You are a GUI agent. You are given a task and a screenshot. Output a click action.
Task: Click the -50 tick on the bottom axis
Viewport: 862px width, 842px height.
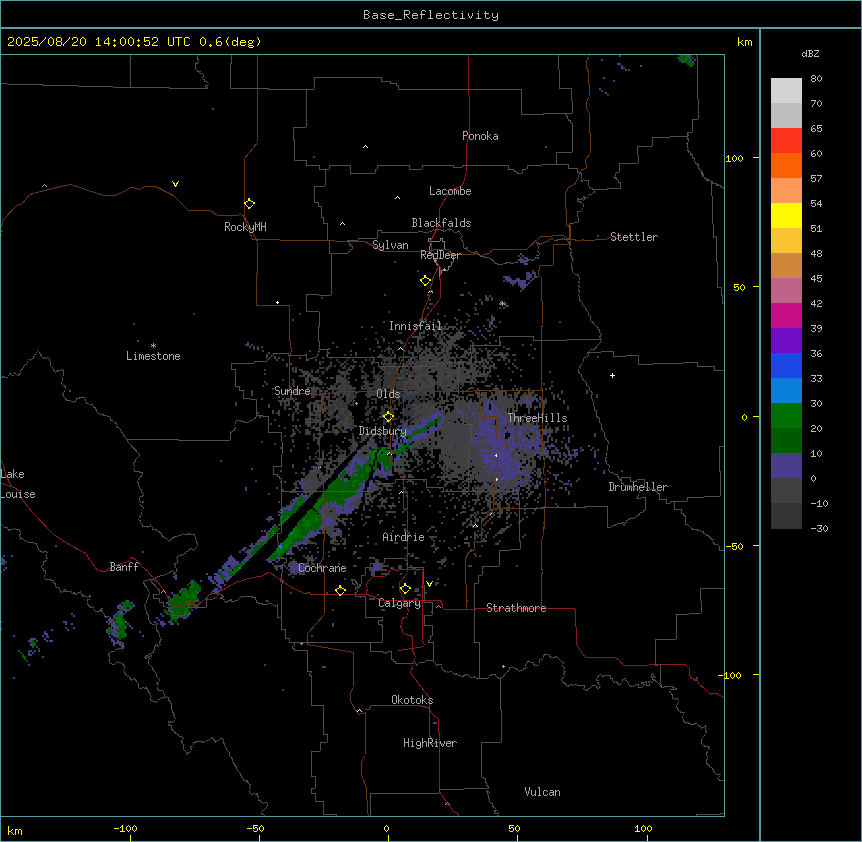pos(255,828)
